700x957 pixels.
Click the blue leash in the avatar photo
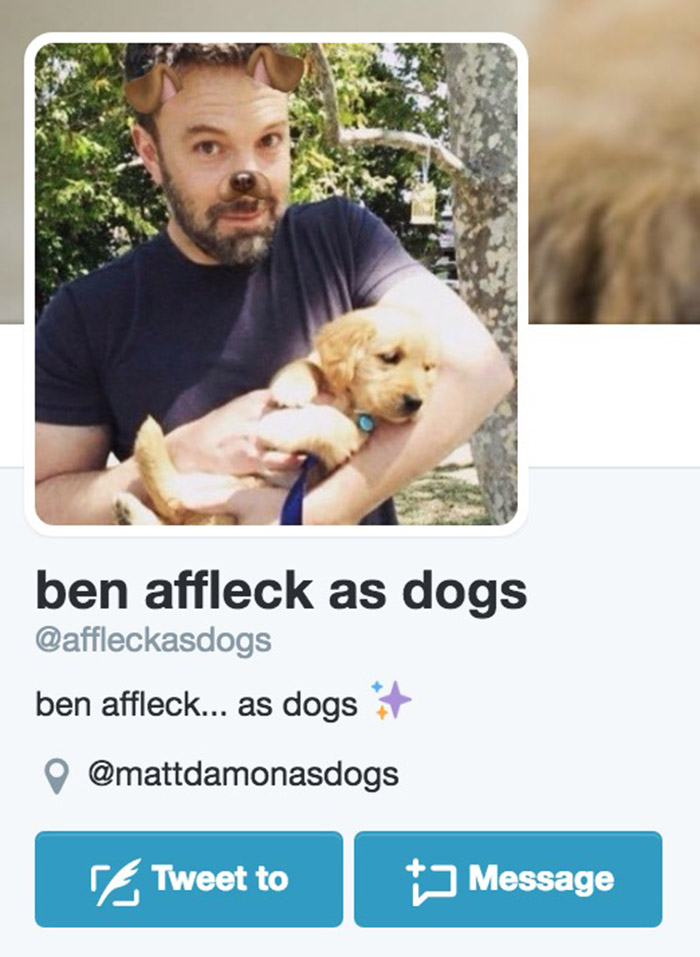tap(297, 490)
